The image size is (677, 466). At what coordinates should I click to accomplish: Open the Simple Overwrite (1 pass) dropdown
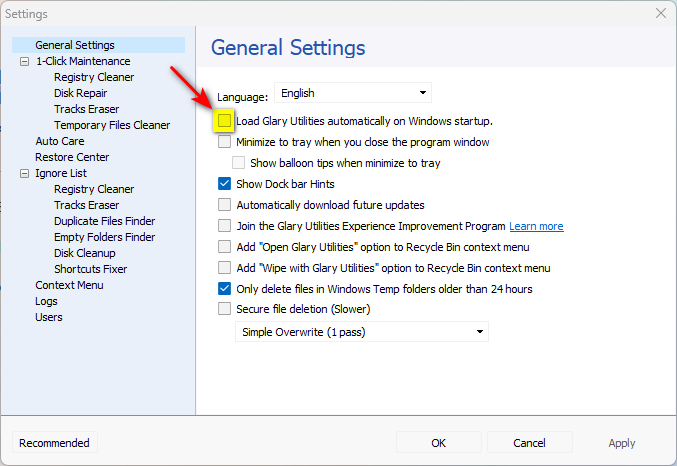362,332
